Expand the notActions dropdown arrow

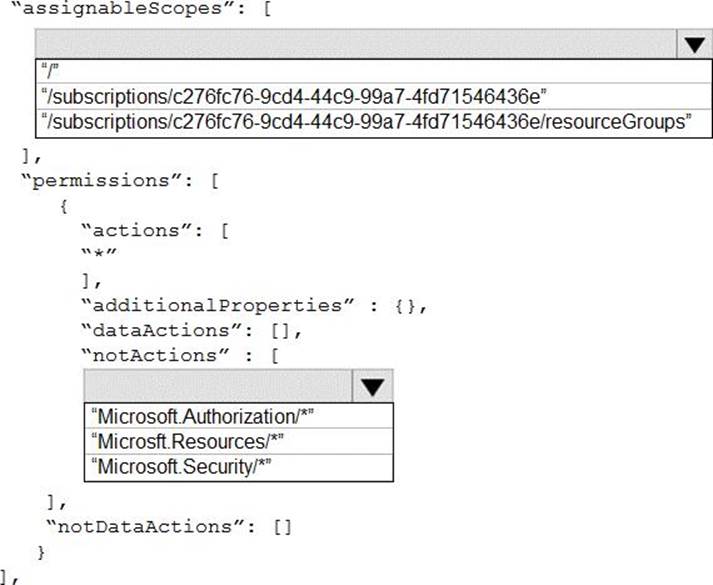(x=373, y=387)
